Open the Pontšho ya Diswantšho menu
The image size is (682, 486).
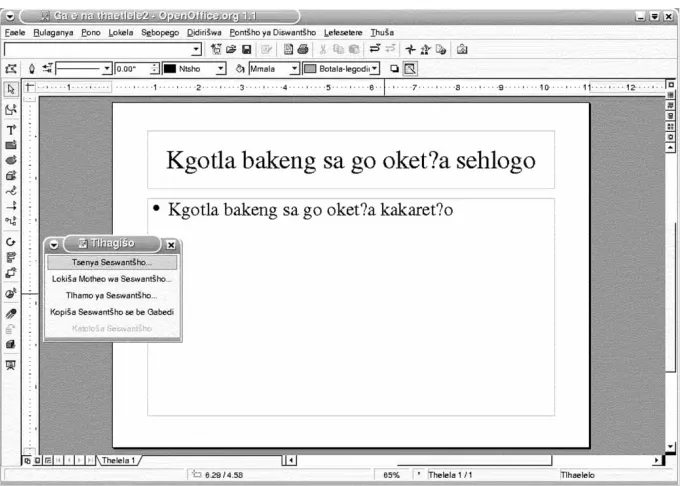273,33
